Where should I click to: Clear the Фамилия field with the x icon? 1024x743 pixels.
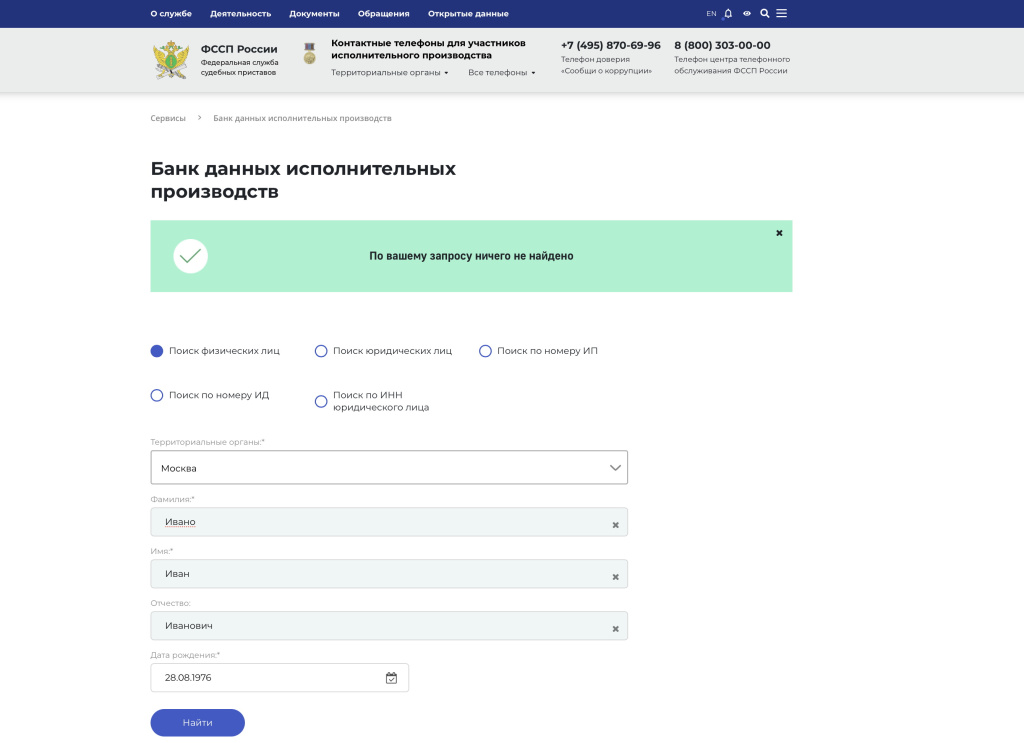tap(615, 523)
